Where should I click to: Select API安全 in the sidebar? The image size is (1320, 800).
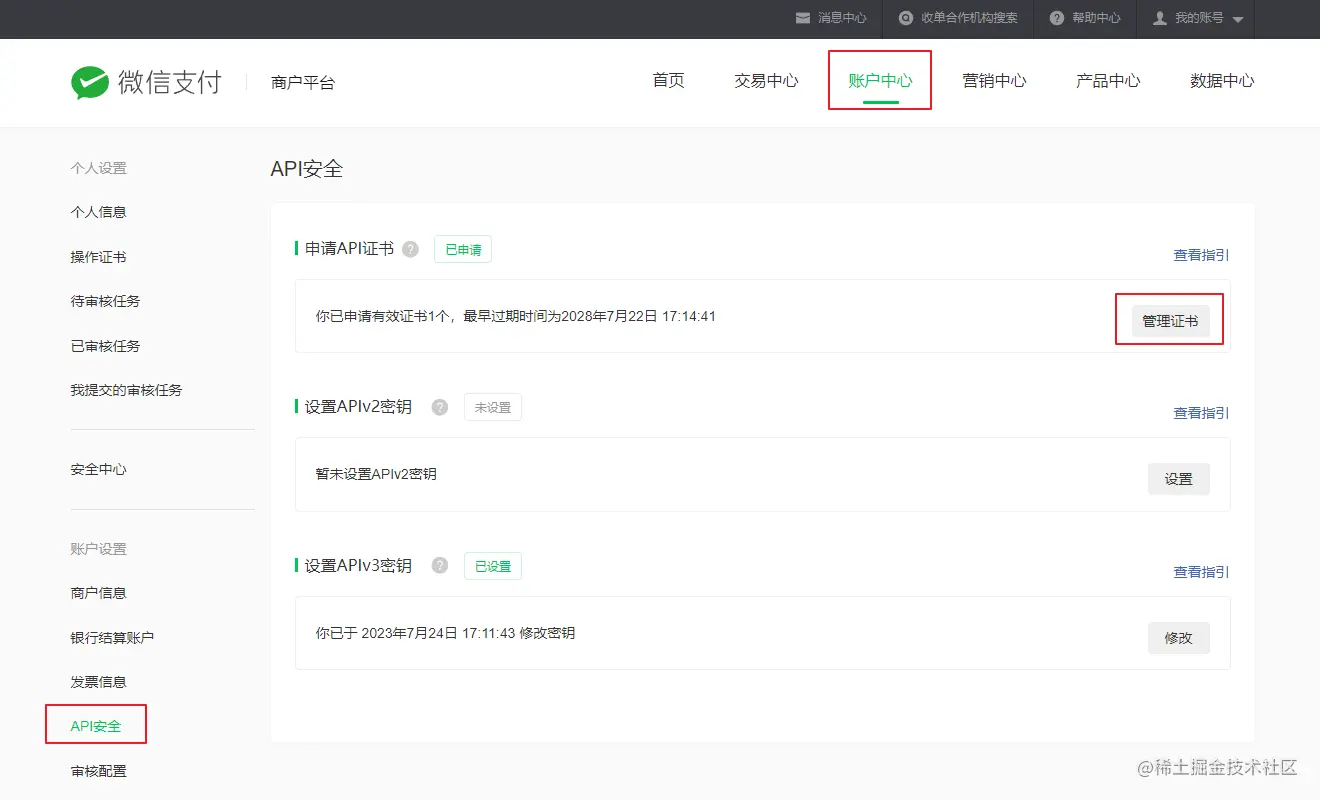coord(96,726)
